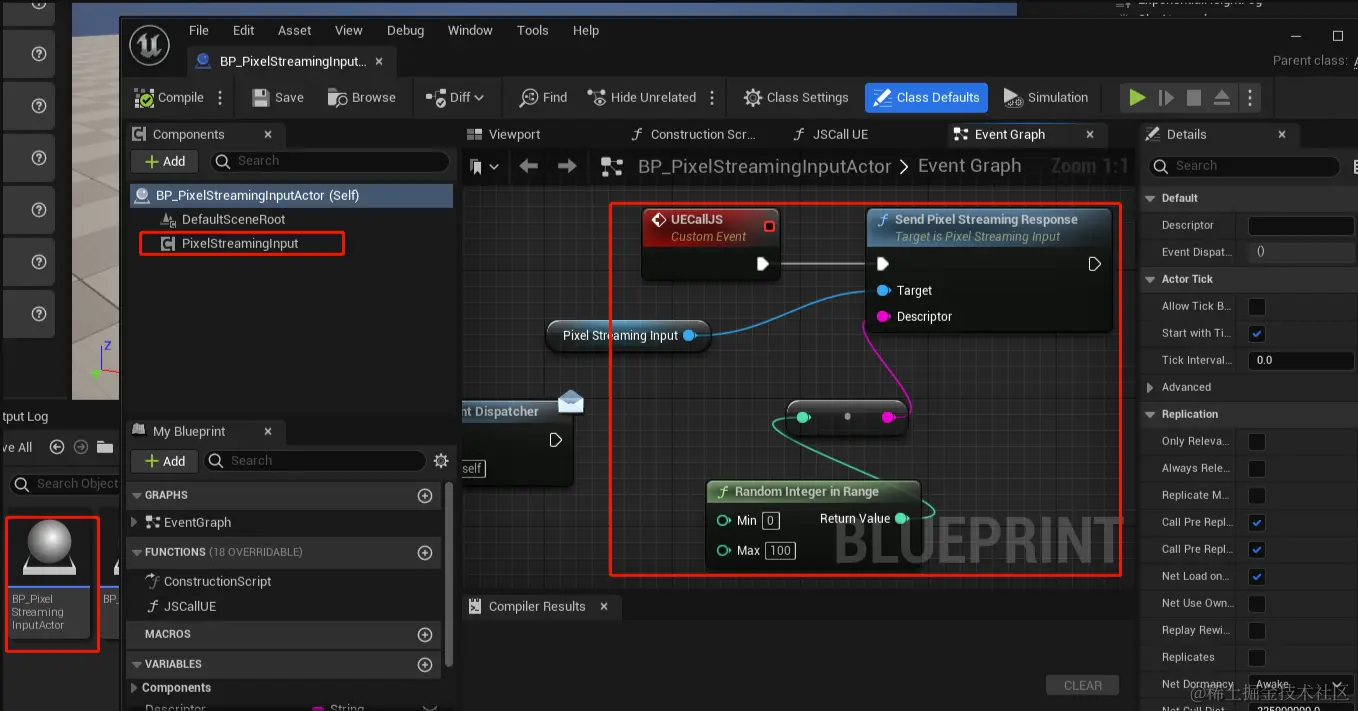
Task: Collapse the VARIABLES section
Action: tap(136, 664)
